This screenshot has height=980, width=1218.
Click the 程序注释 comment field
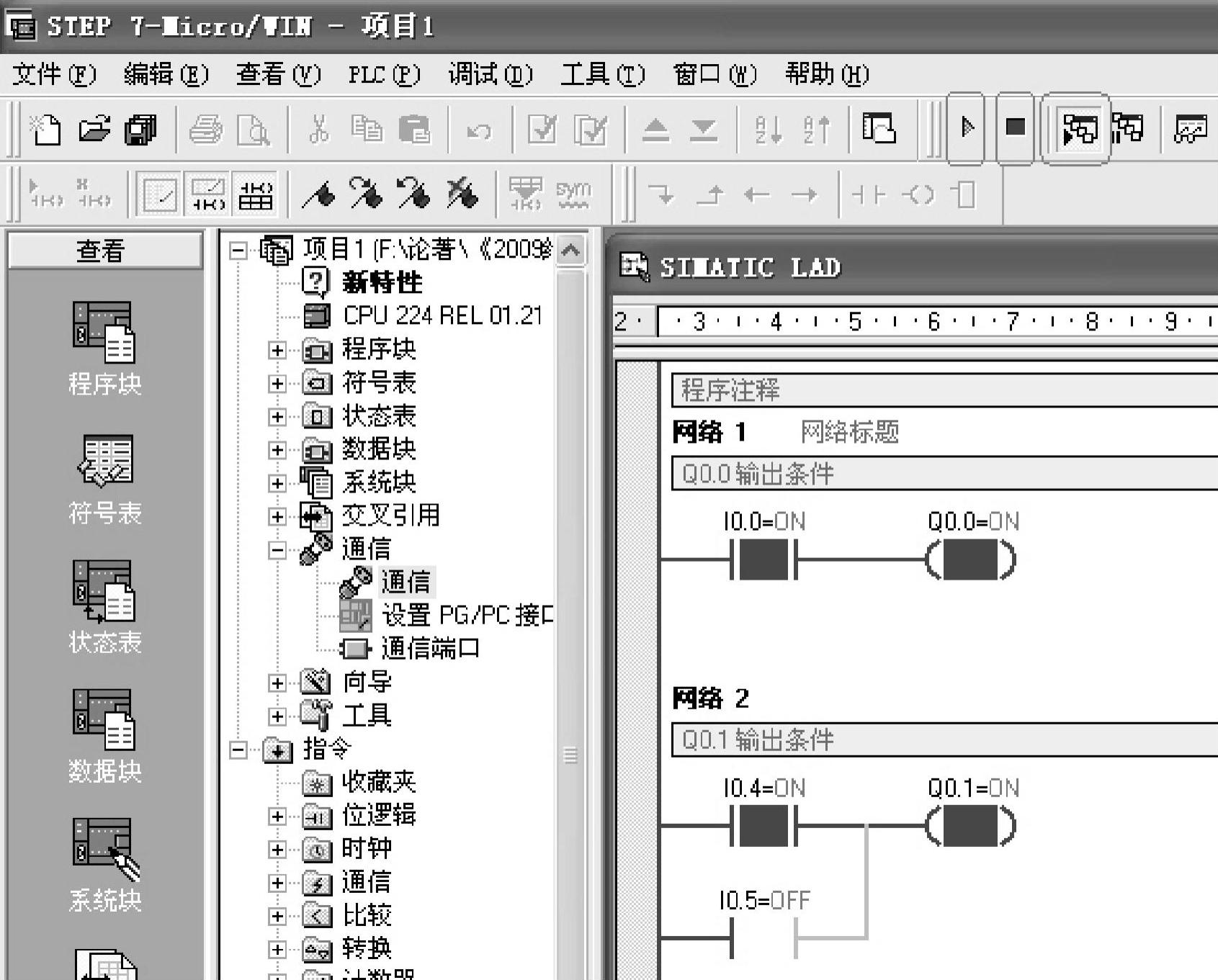coord(944,390)
